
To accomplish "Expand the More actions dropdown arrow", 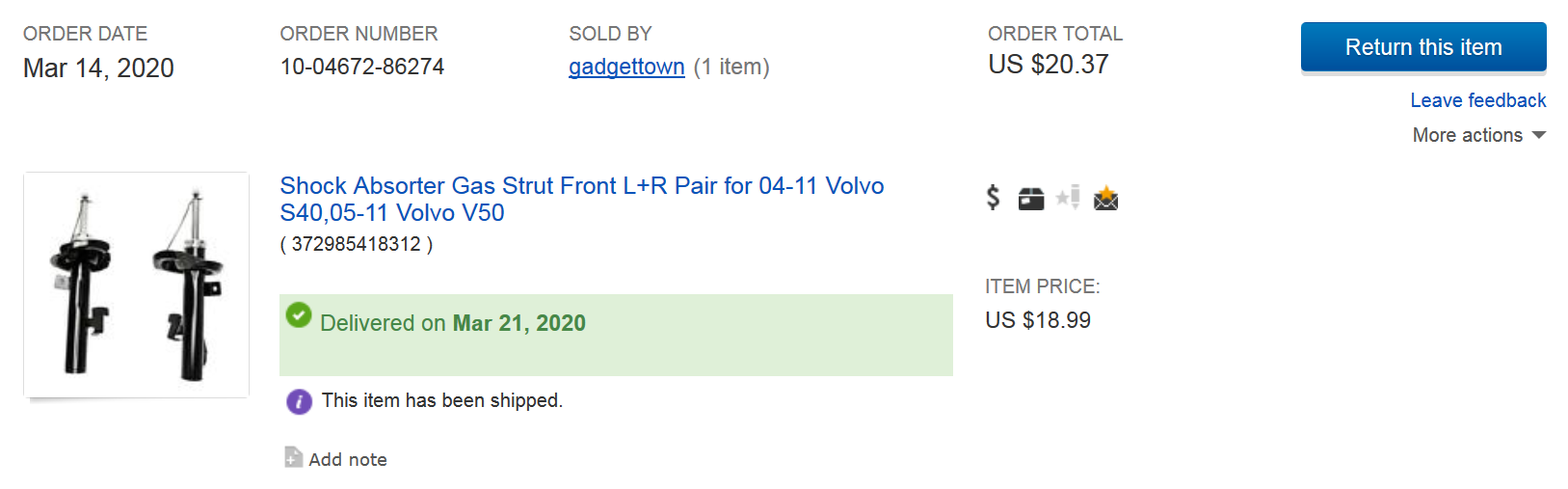I will click(x=1539, y=135).
